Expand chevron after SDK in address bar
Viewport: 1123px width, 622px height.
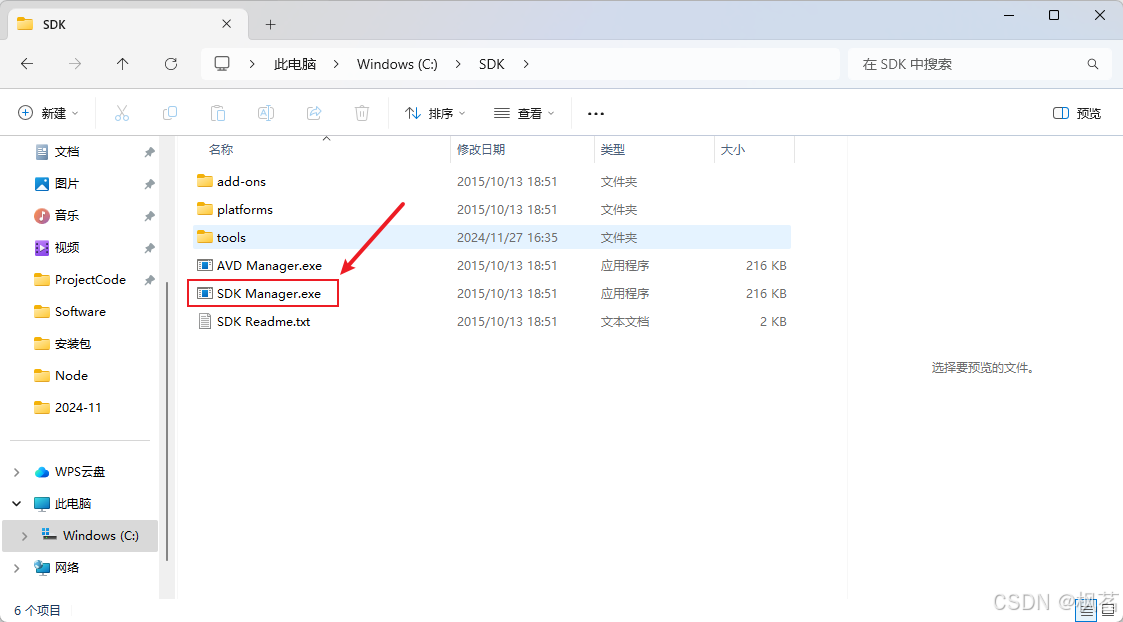click(526, 64)
